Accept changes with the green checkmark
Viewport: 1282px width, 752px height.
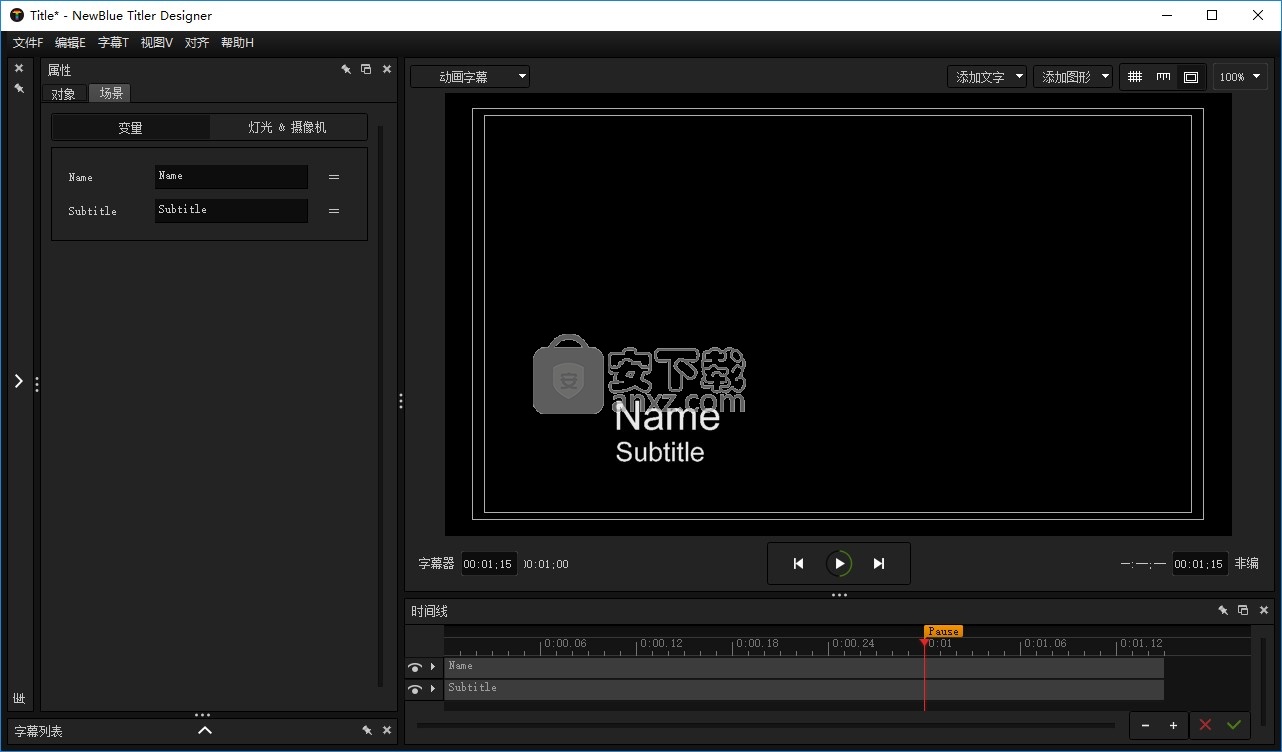click(x=1234, y=725)
